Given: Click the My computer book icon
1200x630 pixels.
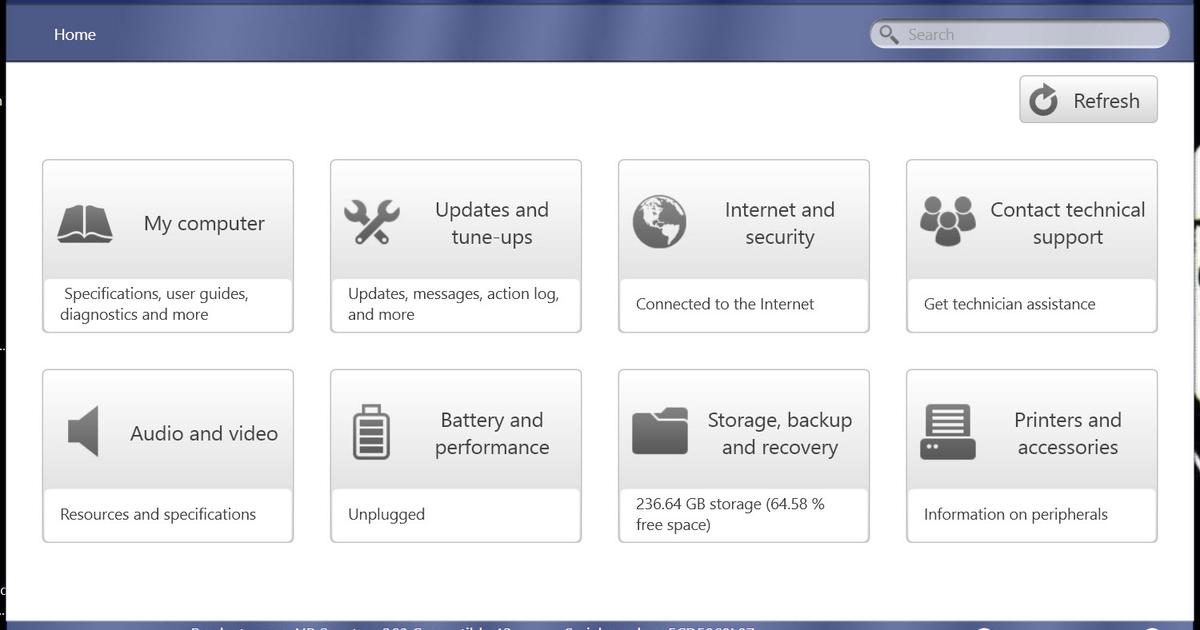Looking at the screenshot, I should 85,223.
